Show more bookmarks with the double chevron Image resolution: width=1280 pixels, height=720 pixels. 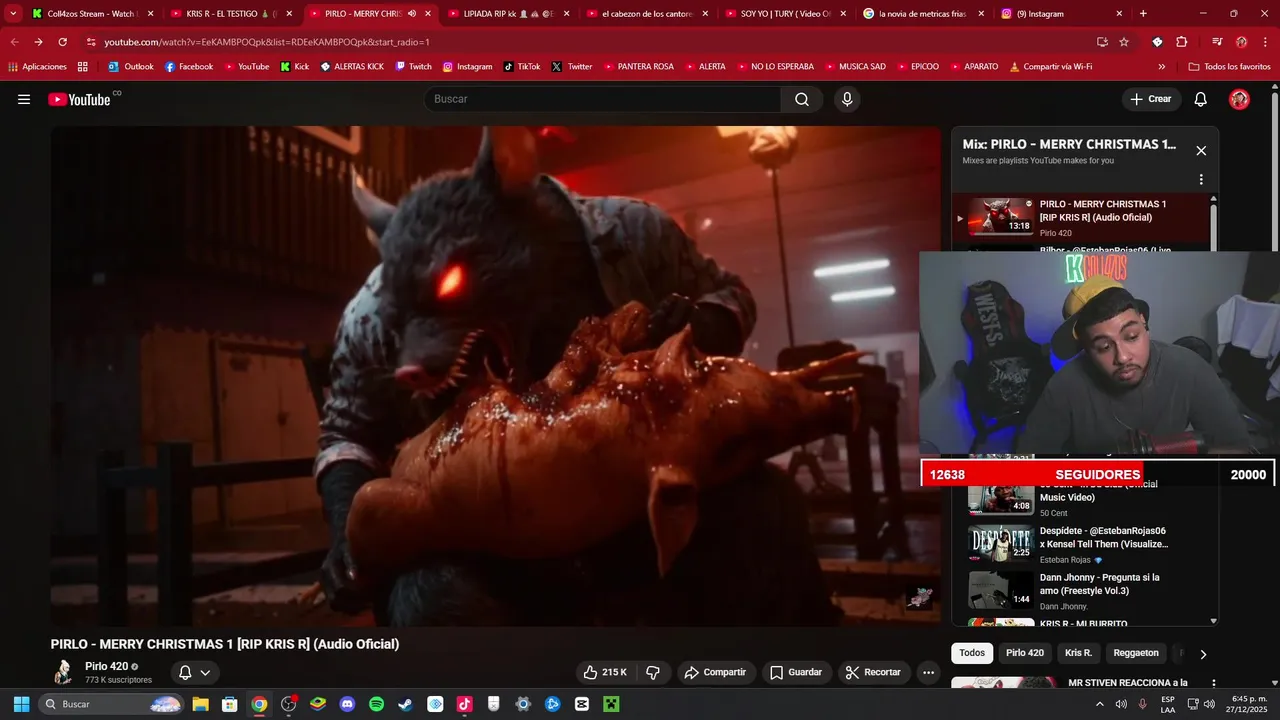coord(1161,67)
